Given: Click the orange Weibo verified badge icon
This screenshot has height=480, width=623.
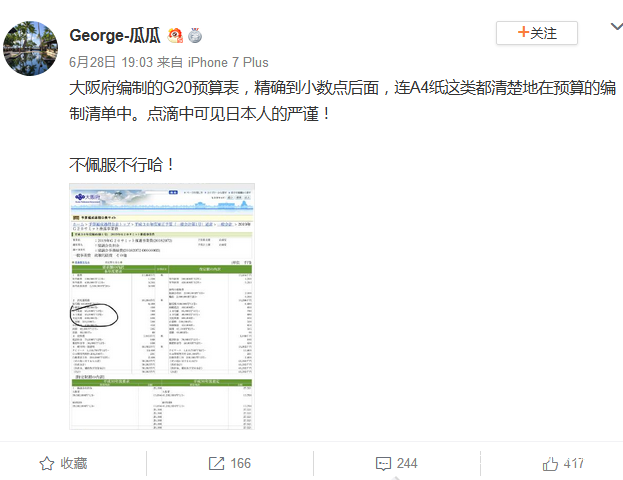Looking at the screenshot, I should tap(175, 36).
